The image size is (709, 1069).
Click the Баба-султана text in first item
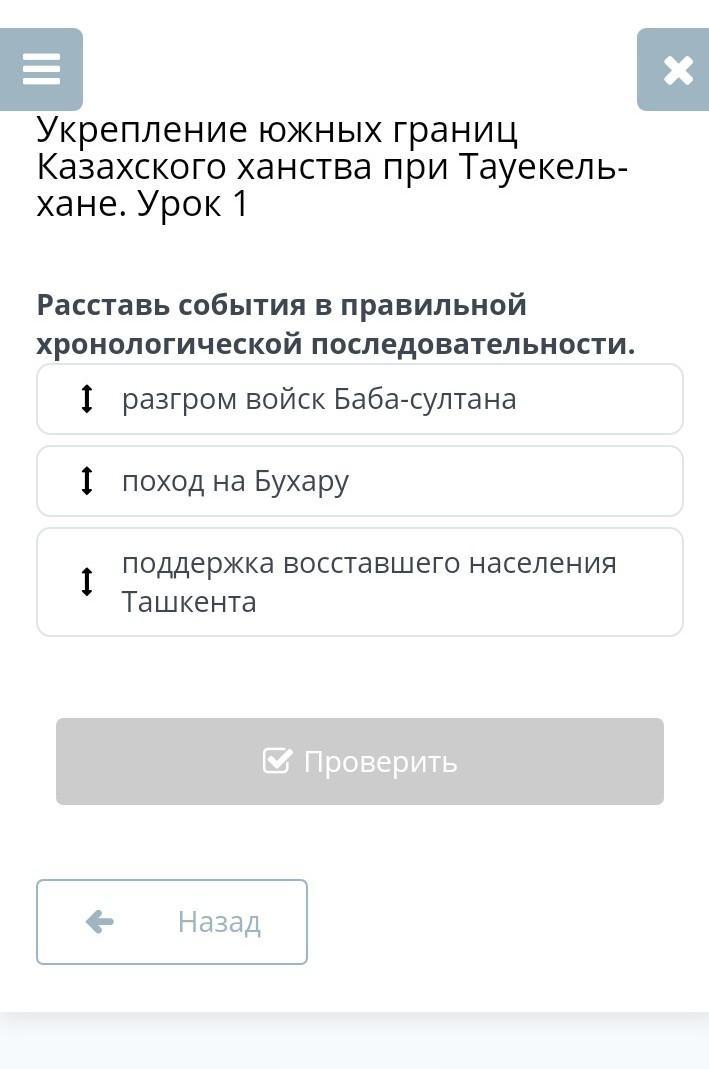(x=425, y=399)
